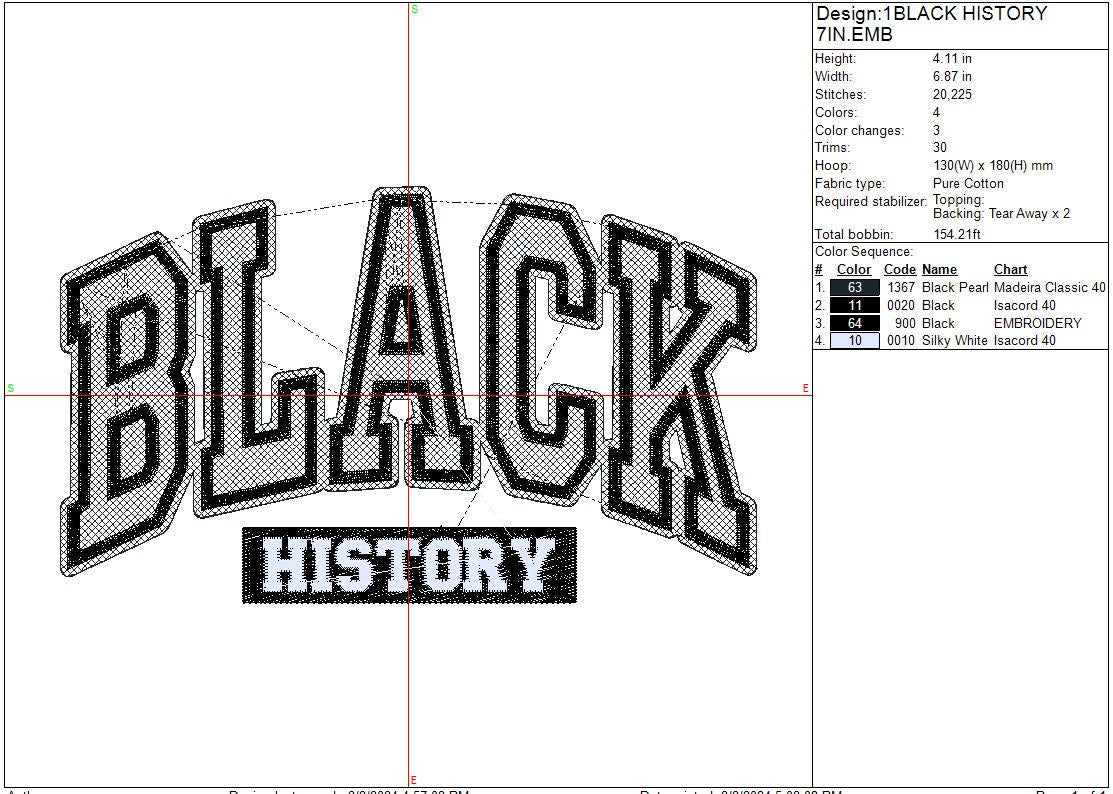Viewport: 1113px width, 794px height.
Task: Click the Color column header
Action: pos(853,270)
